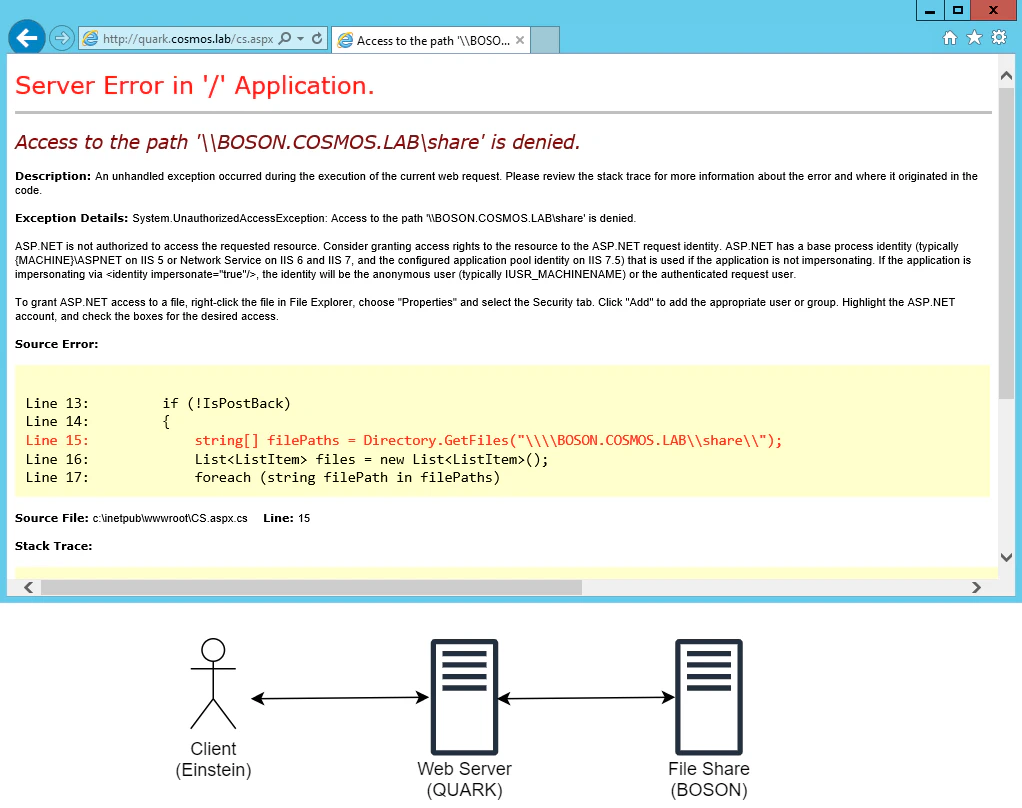The height and width of the screenshot is (808, 1022).
Task: Click the 'Server Error in '/' Application.' heading
Action: (195, 86)
